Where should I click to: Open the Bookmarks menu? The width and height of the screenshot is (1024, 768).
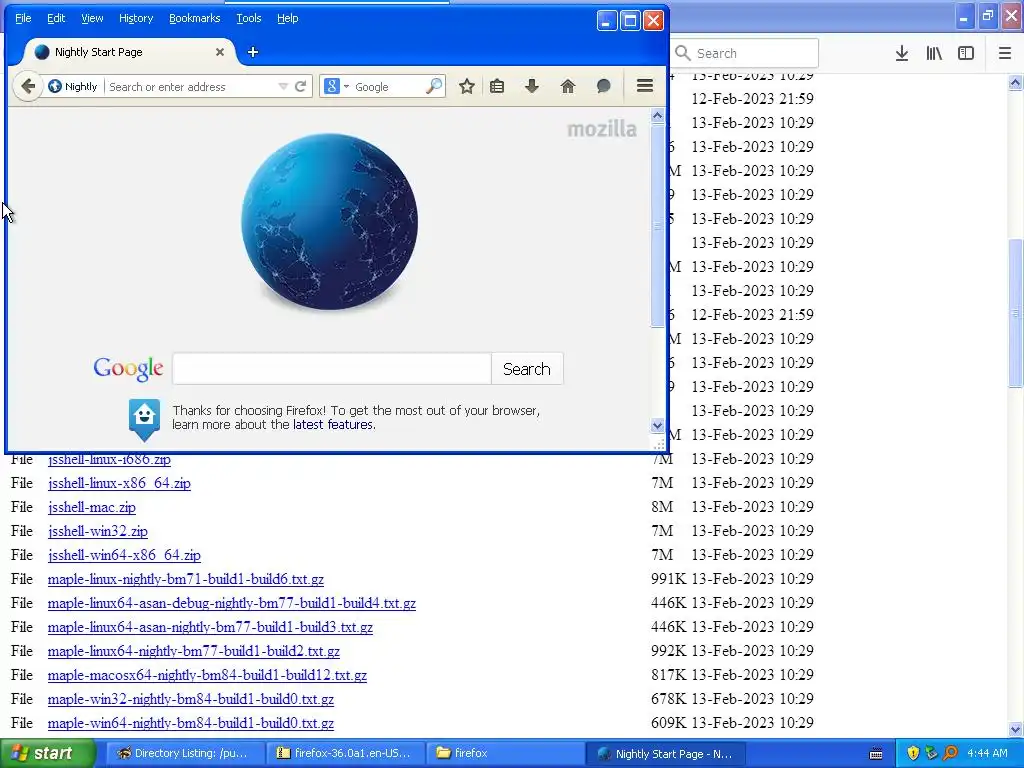195,18
